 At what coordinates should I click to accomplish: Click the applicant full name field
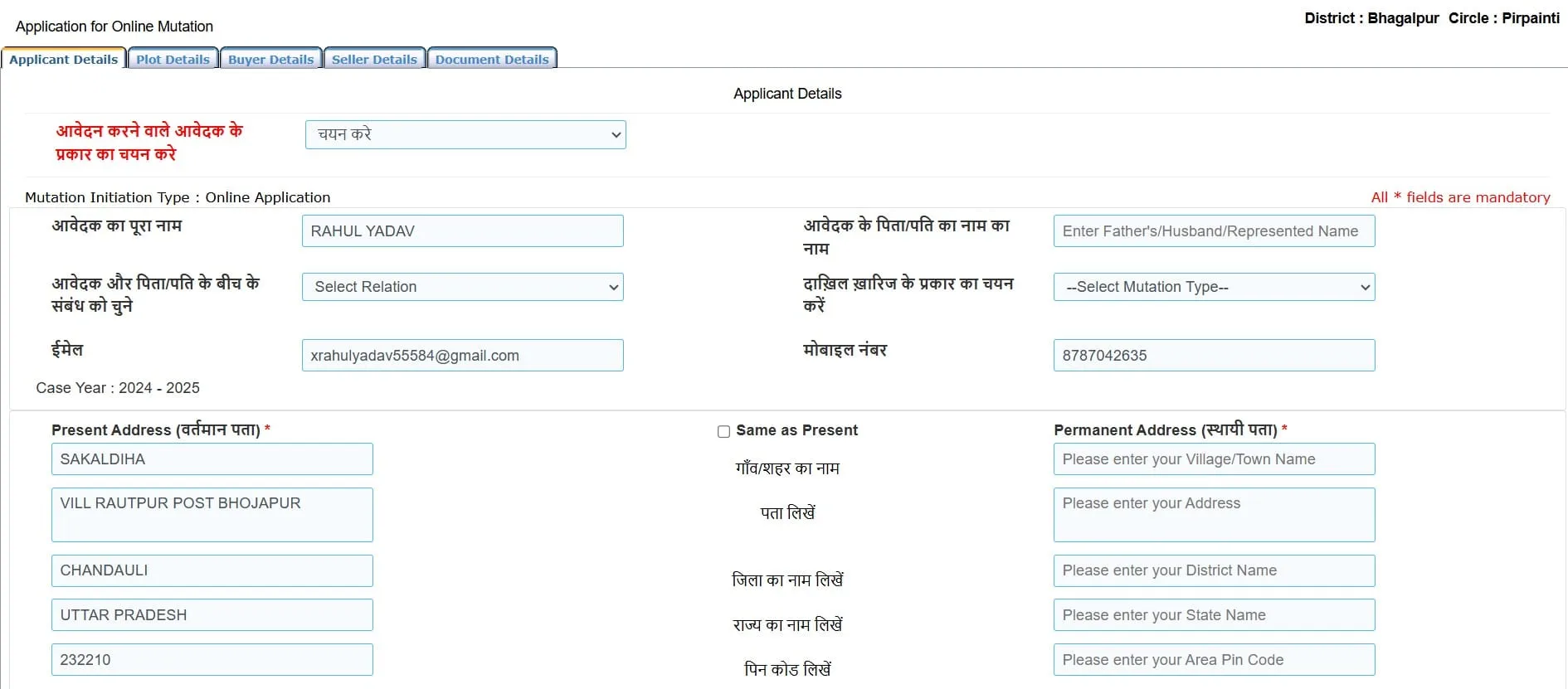tap(462, 230)
